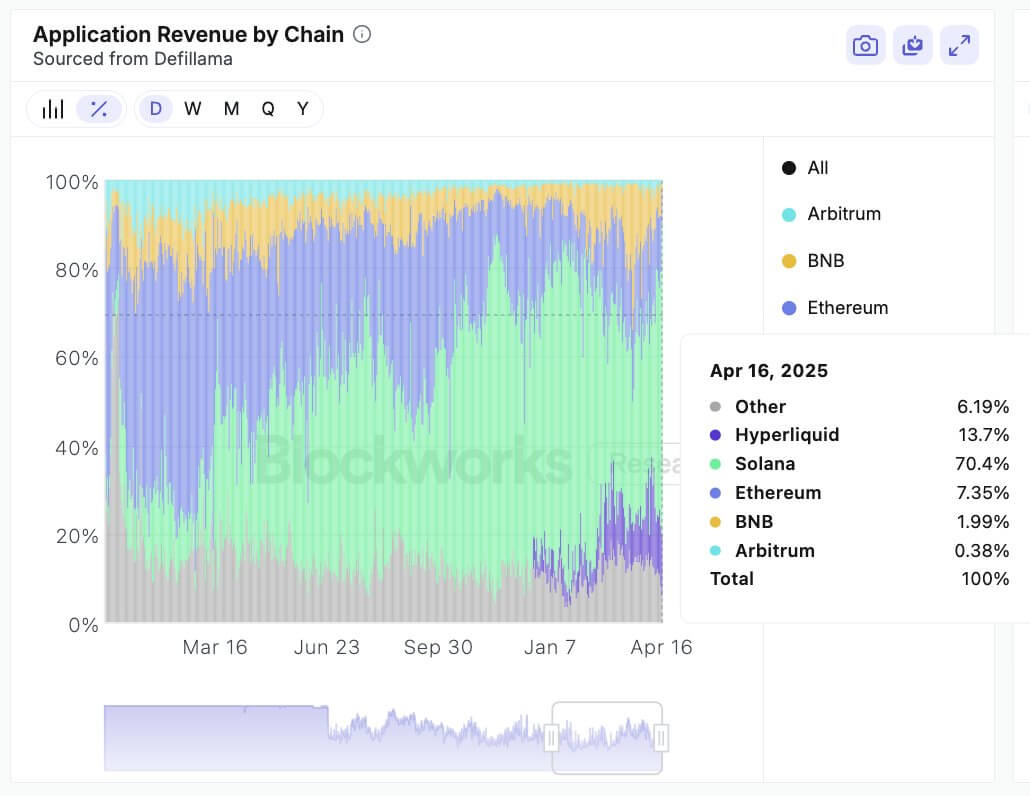Click the Arbitrum legend label text
Viewport: 1030px width, 796px height.
click(843, 214)
